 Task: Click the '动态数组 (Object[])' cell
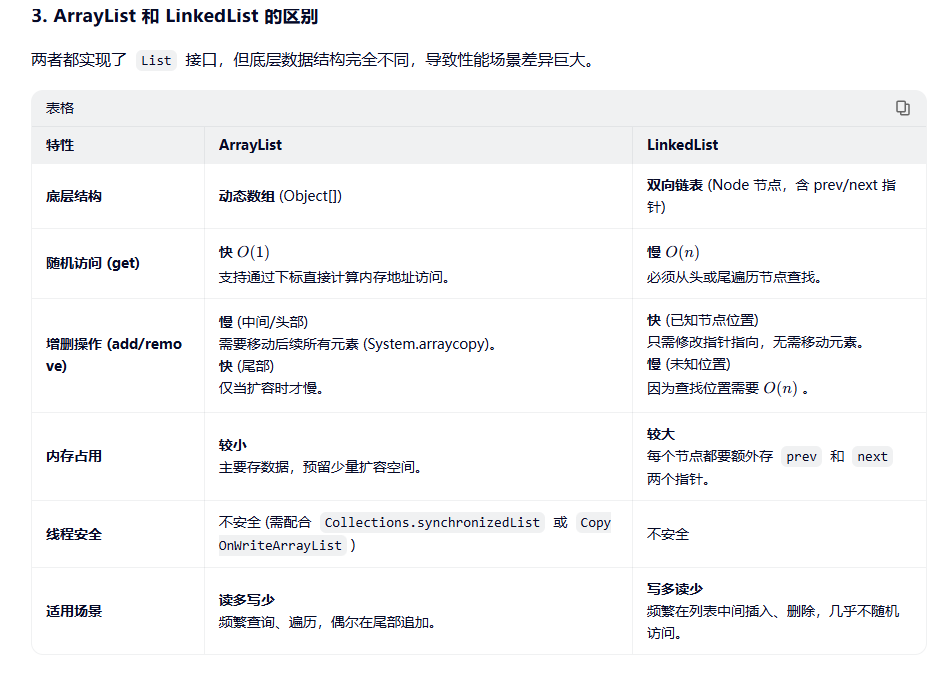coord(281,197)
